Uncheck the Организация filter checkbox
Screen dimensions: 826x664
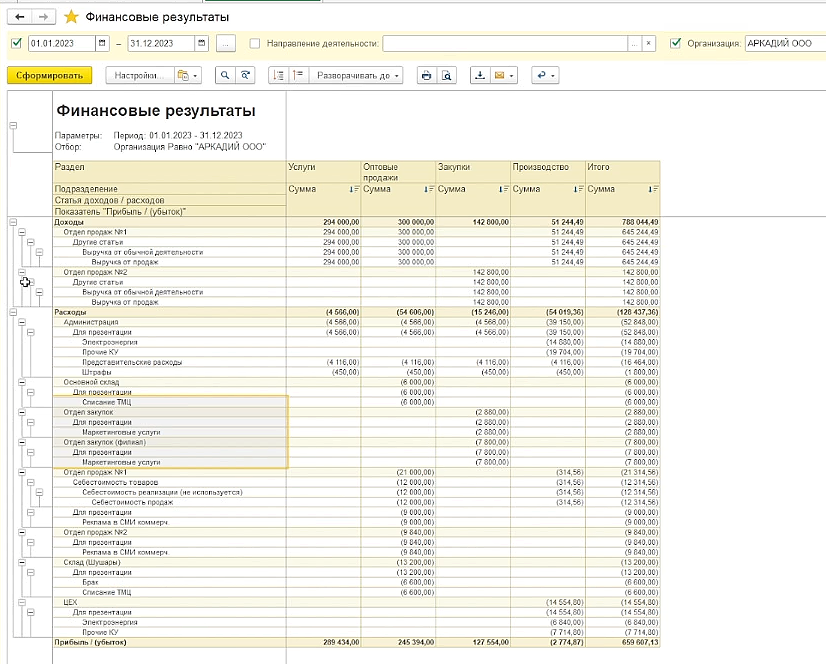675,43
